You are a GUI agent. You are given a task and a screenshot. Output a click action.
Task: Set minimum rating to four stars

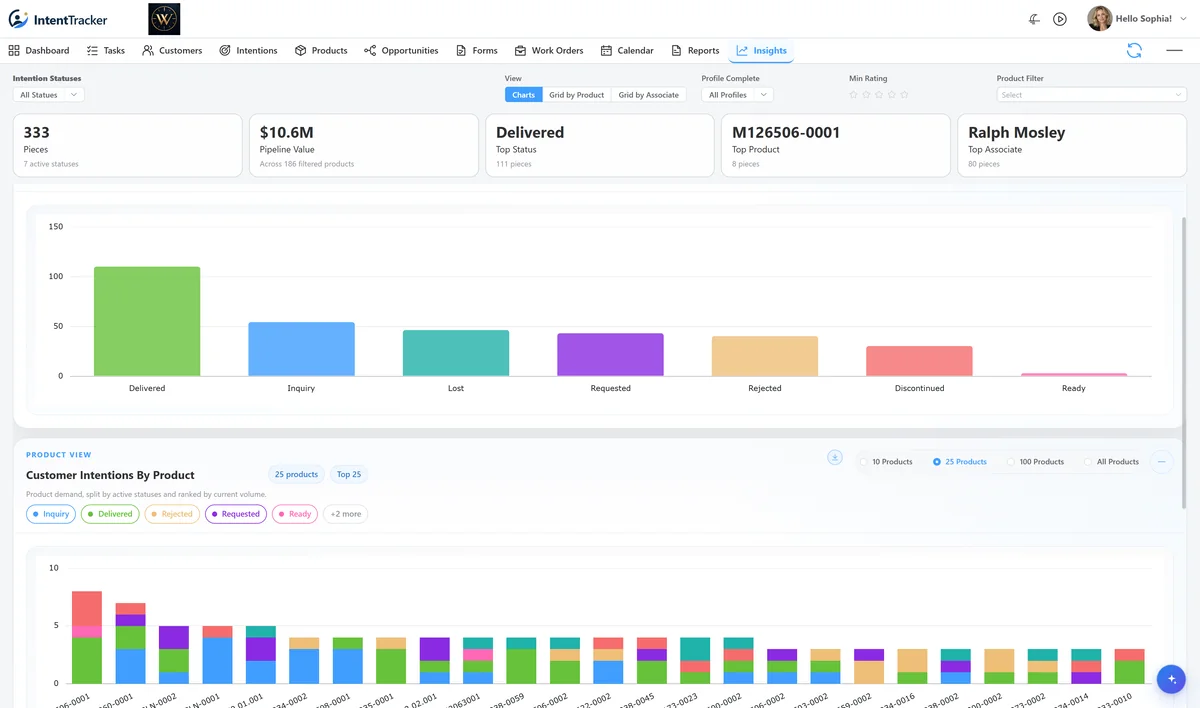(x=892, y=95)
